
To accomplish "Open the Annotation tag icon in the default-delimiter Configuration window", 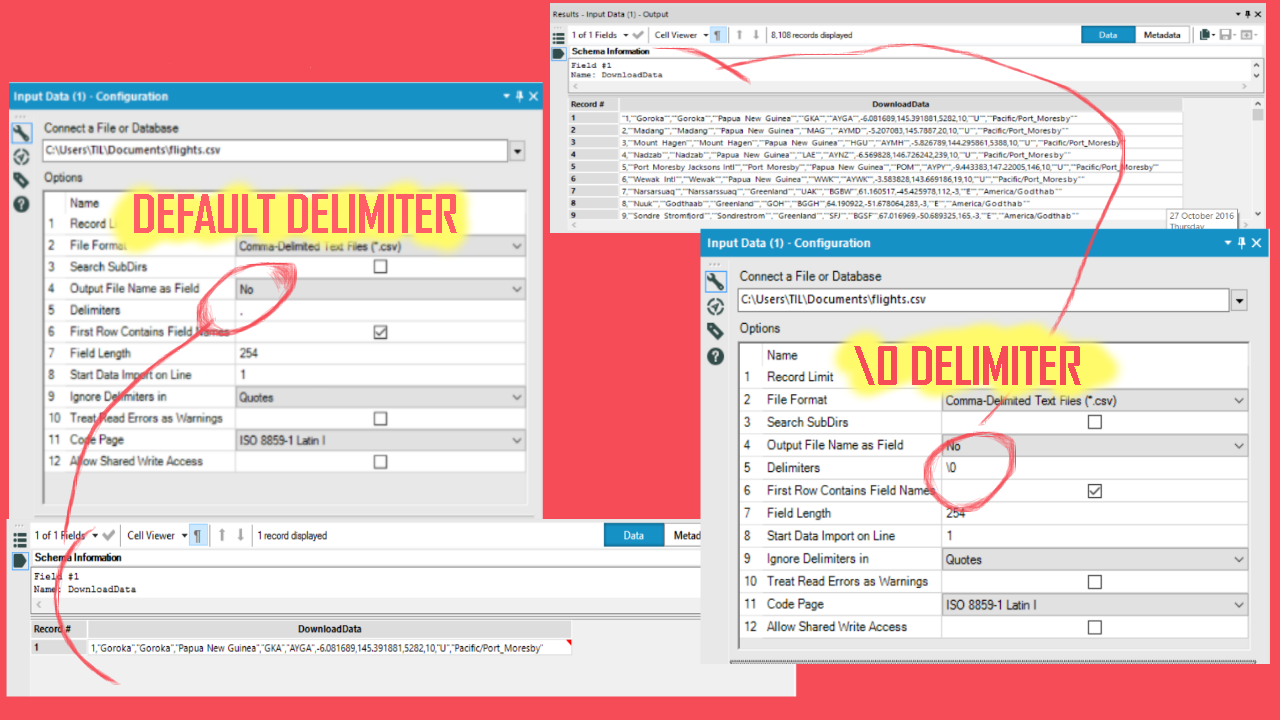I will tap(21, 180).
